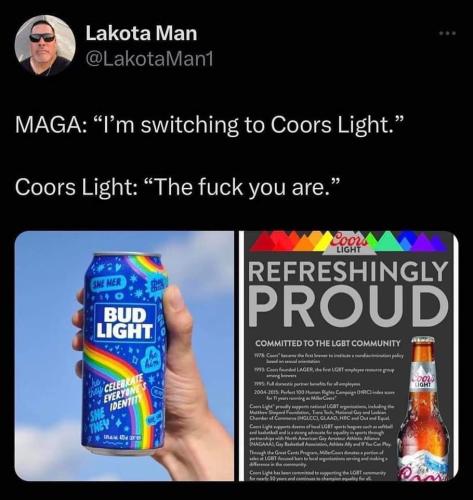Open the more options three-dot menu
Image resolution: width=473 pixels, height=500 pixels.
(x=447, y=33)
